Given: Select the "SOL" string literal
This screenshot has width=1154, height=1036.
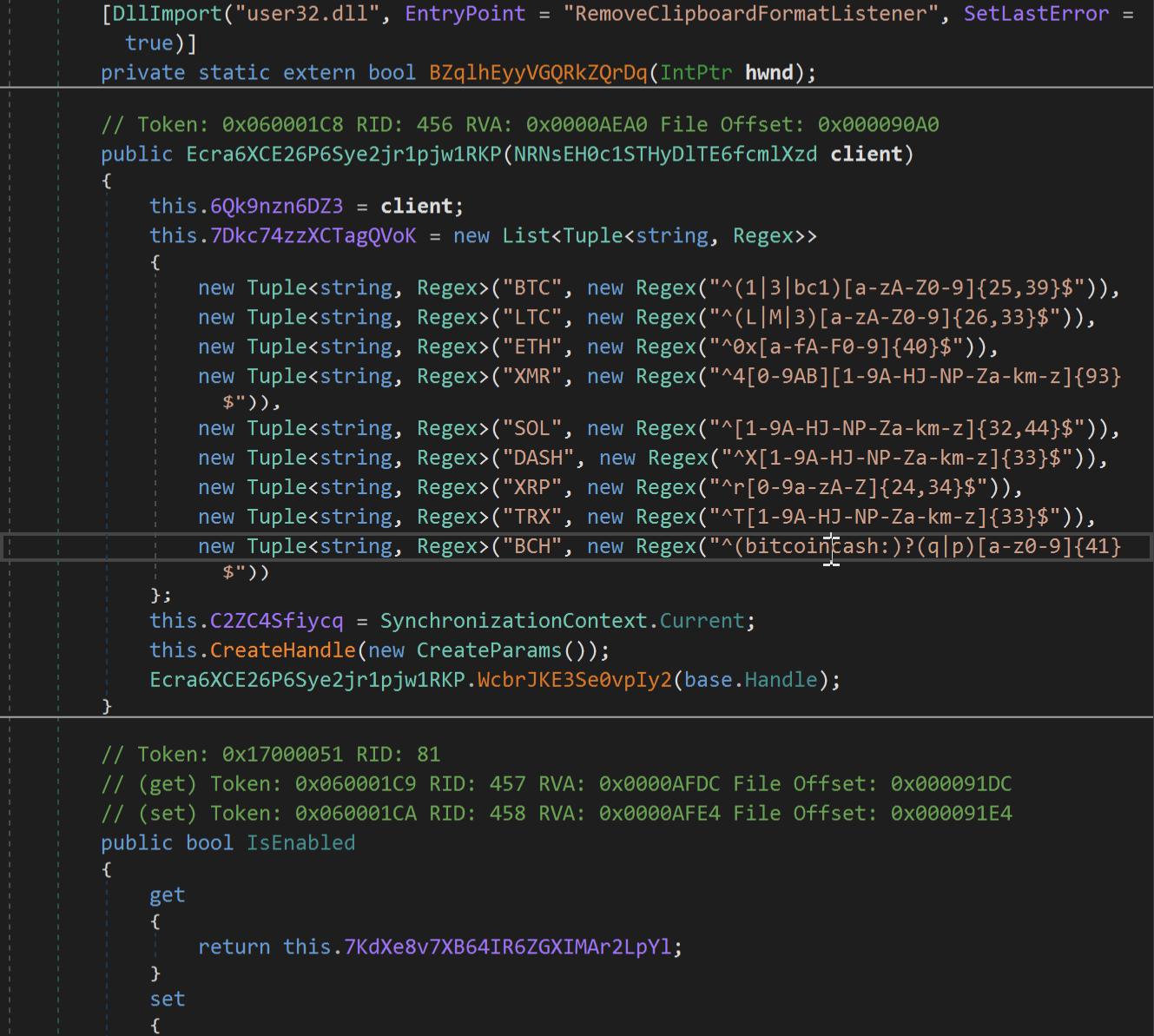Looking at the screenshot, I should tap(532, 429).
